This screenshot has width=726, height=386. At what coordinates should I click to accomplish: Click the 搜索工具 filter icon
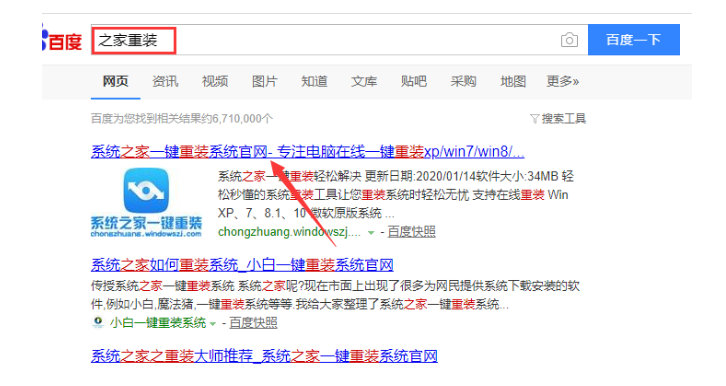534,119
